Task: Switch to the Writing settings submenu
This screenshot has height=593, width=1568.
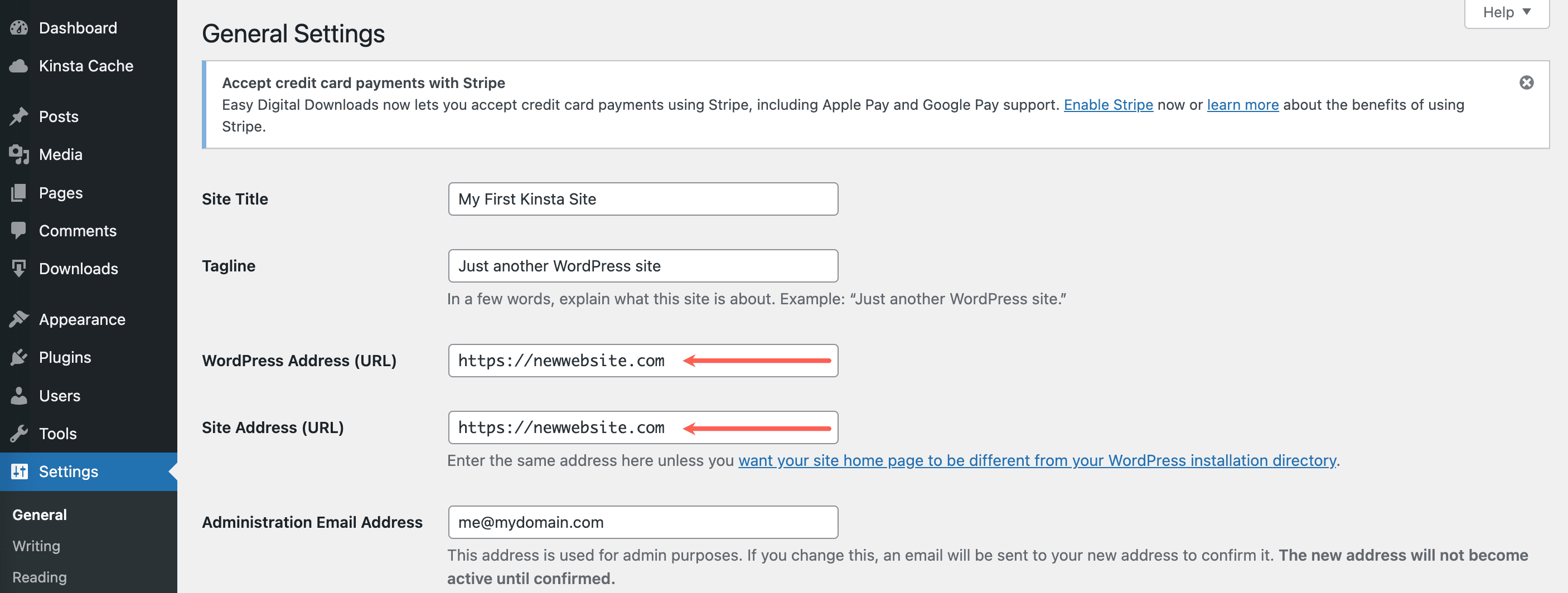Action: [36, 546]
